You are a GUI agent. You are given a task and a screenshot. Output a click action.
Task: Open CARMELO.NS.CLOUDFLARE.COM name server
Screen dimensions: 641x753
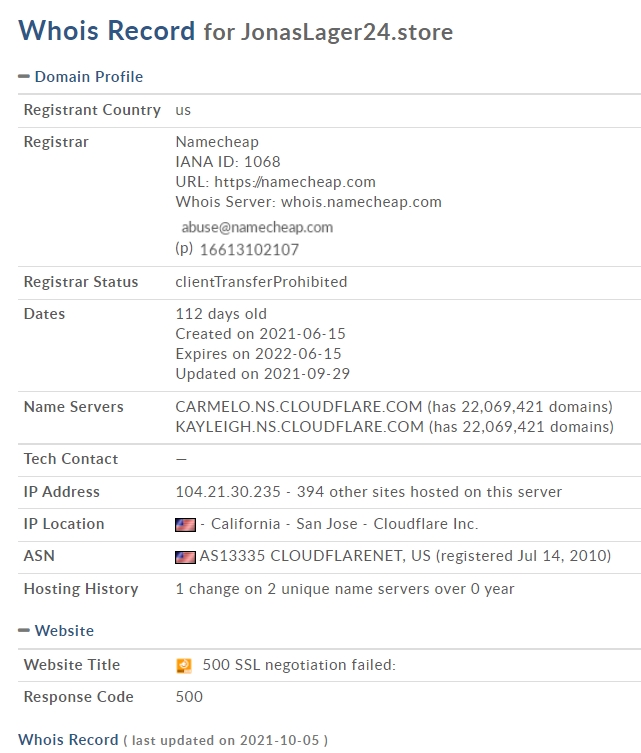click(x=299, y=407)
